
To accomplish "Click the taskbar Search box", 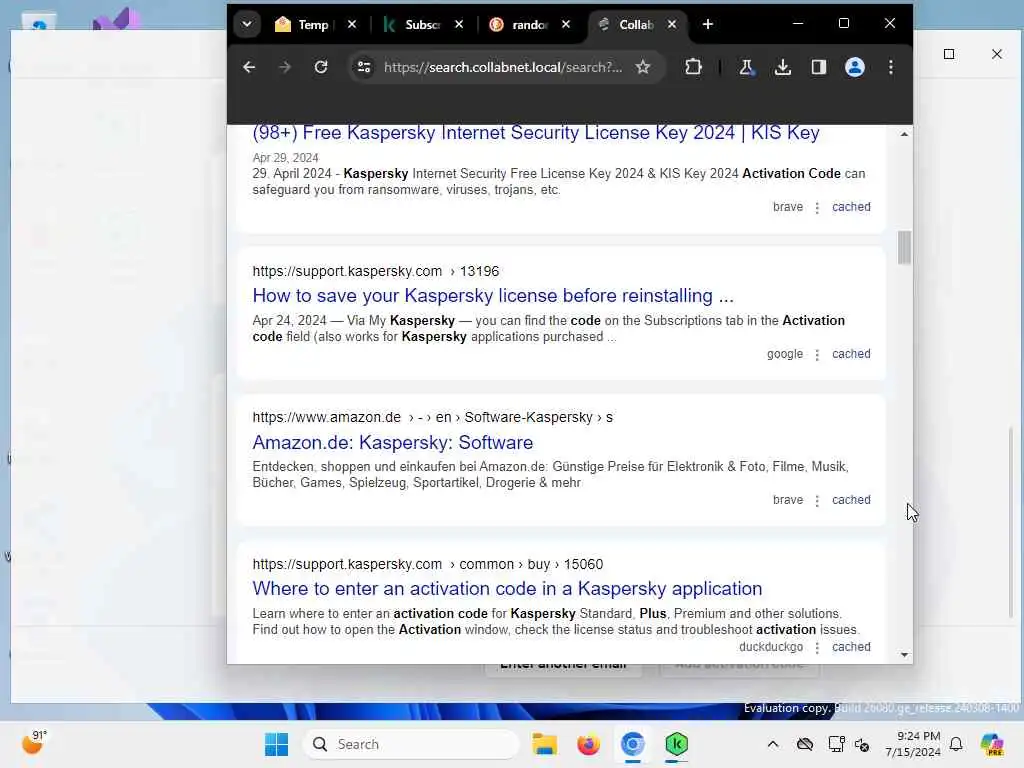I will [x=411, y=744].
